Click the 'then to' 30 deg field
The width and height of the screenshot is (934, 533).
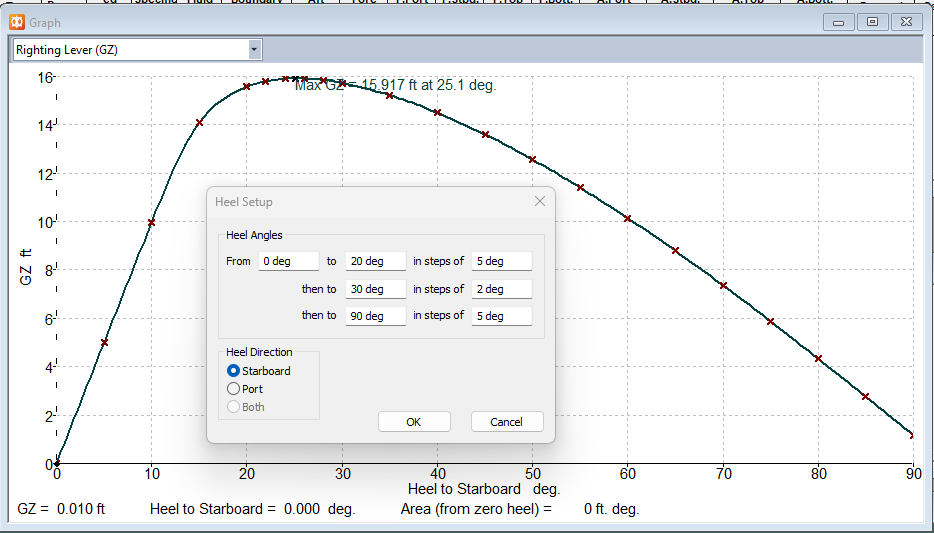376,289
